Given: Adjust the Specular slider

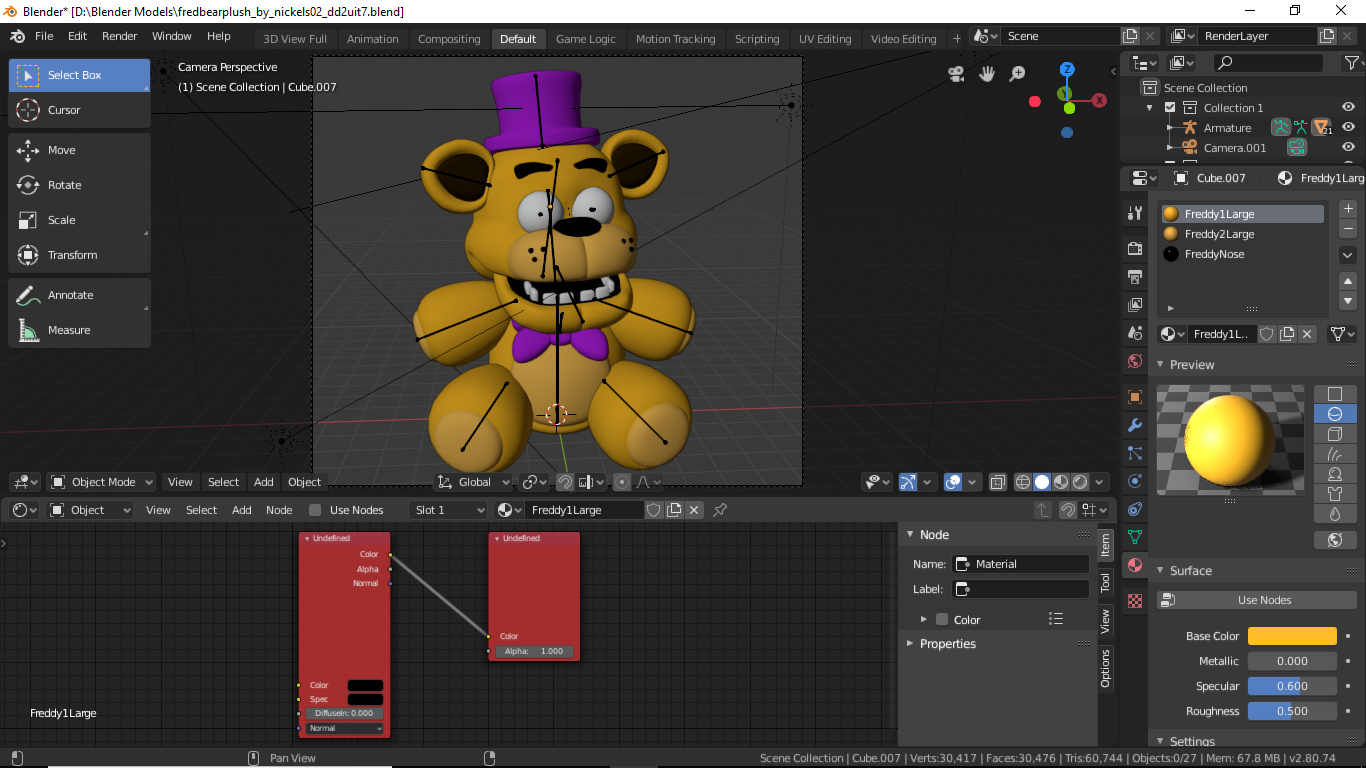Looking at the screenshot, I should 1292,686.
